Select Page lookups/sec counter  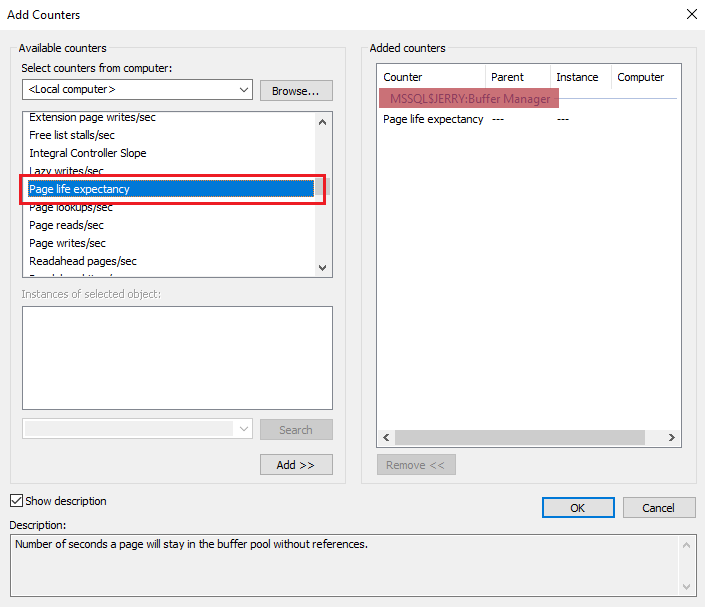coord(71,207)
